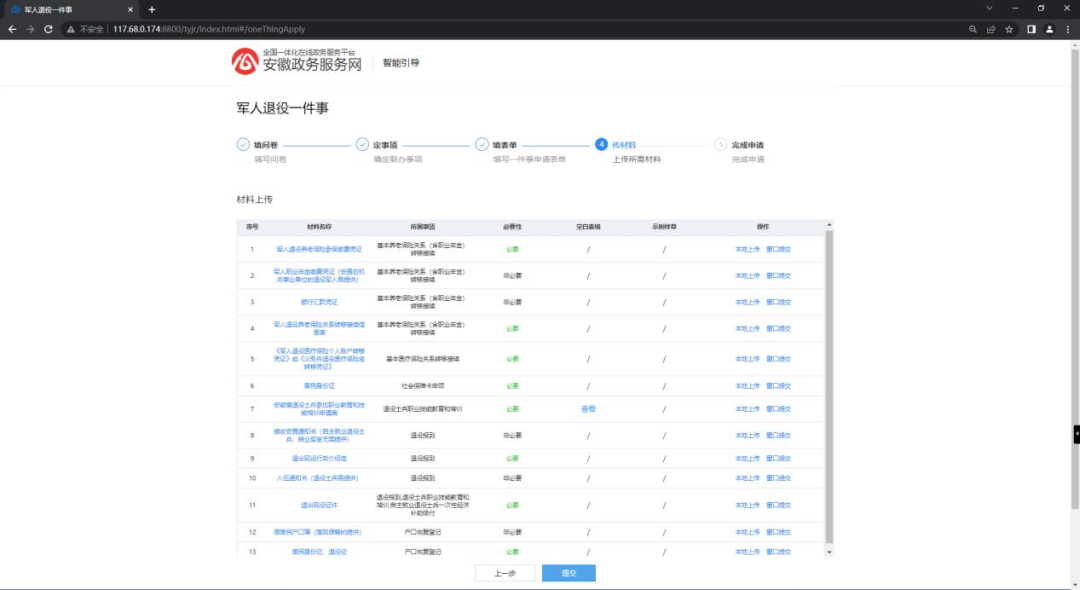Click 本地上传 in row 9
Image resolution: width=1080 pixels, height=590 pixels.
pos(747,458)
